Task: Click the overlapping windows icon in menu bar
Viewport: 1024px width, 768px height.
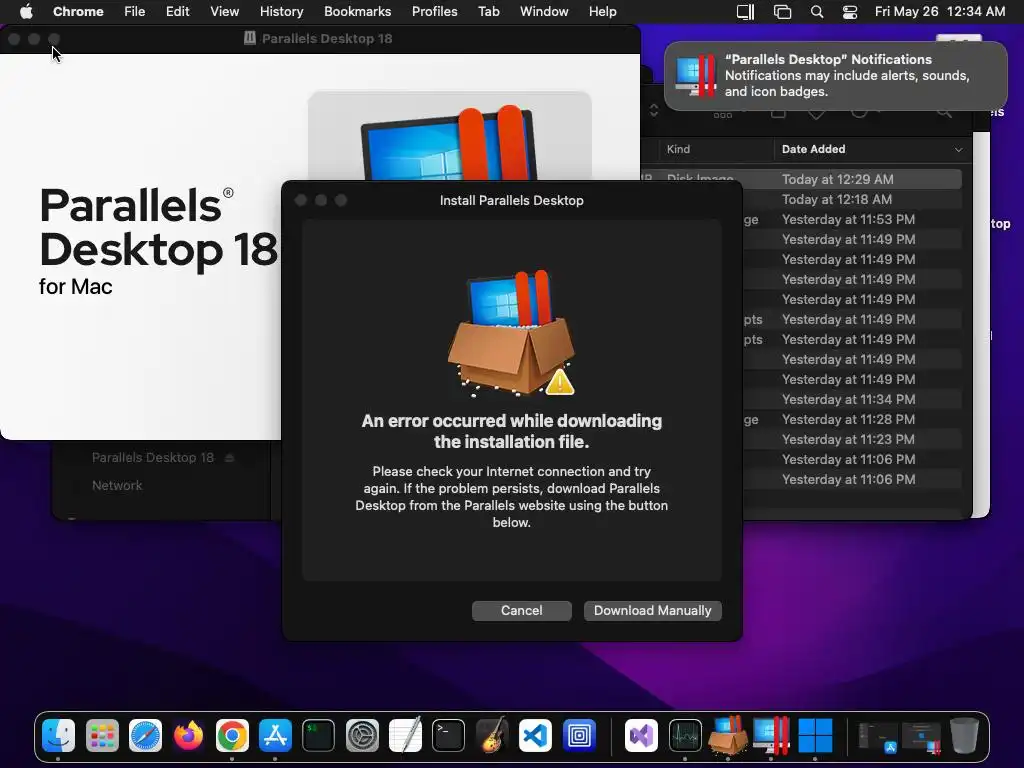Action: tap(782, 12)
